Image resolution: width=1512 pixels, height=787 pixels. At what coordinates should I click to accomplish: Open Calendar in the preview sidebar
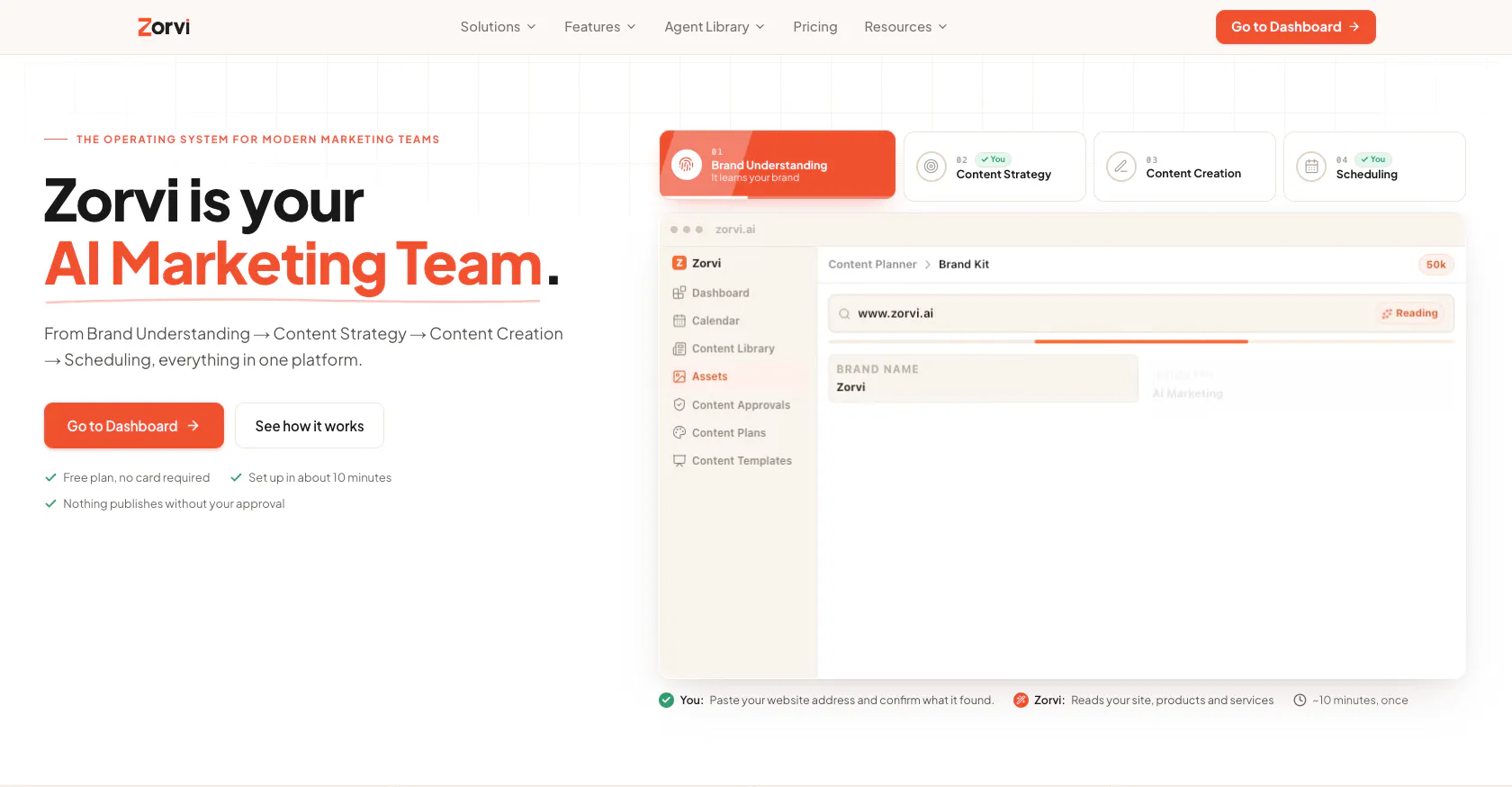715,321
